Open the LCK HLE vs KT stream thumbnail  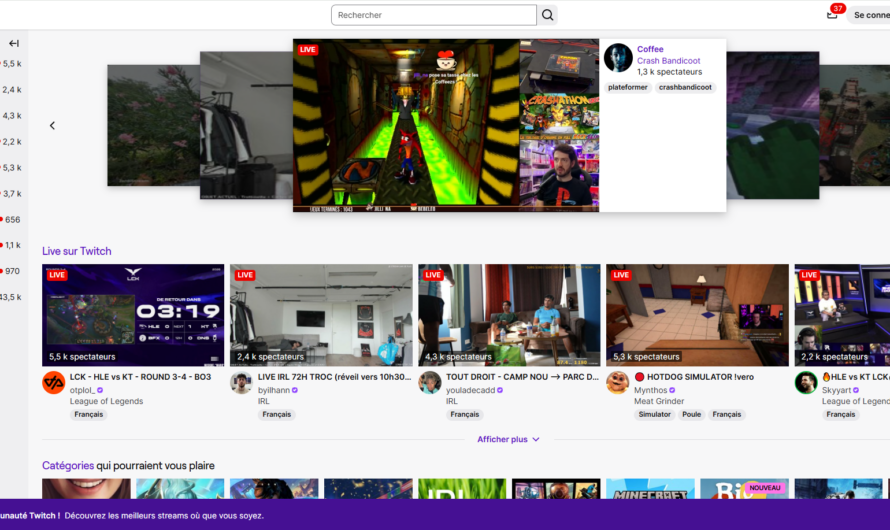point(133,315)
